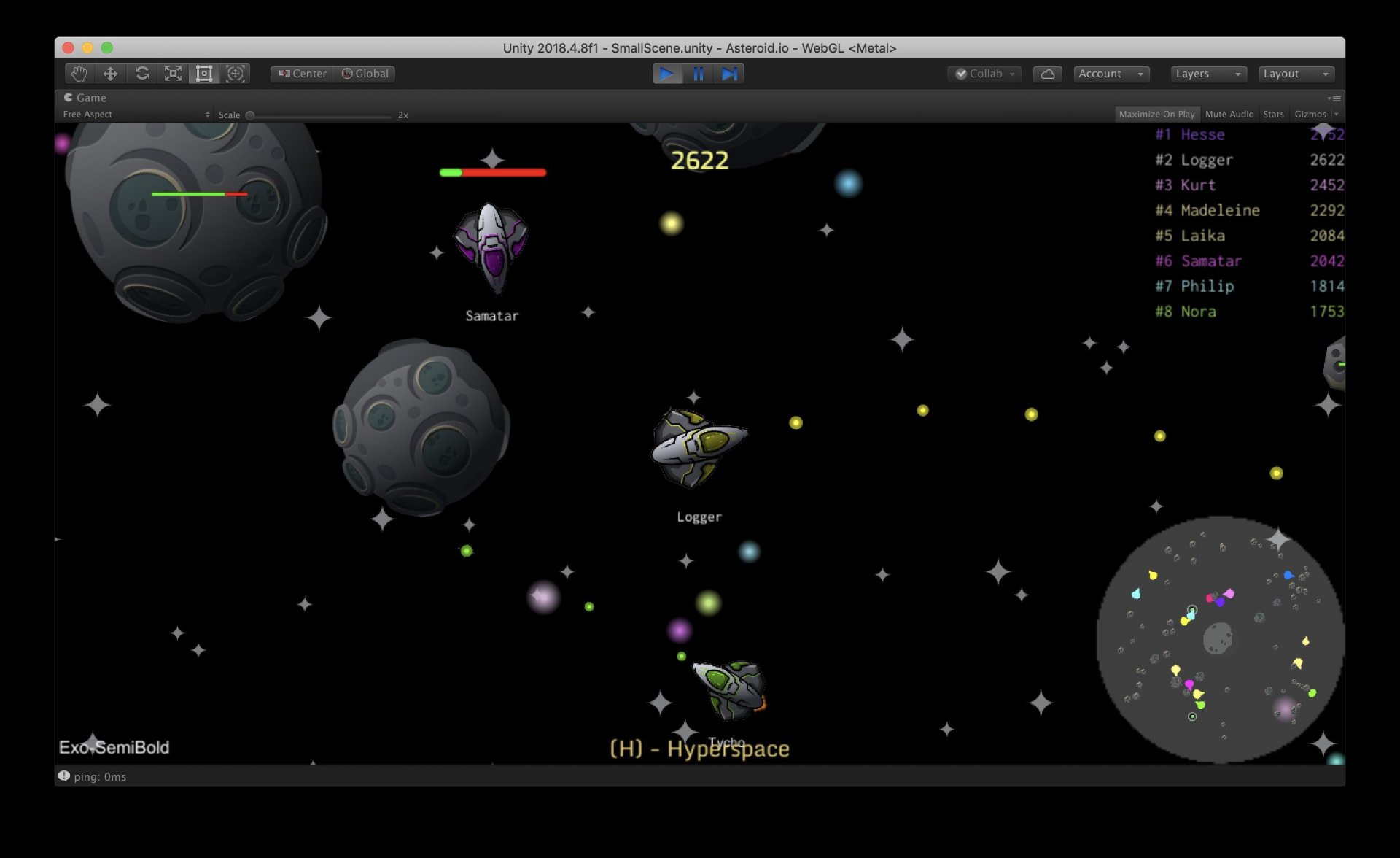Screen dimensions: 1400x858
Task: Stop play mode with the Play button
Action: point(666,74)
